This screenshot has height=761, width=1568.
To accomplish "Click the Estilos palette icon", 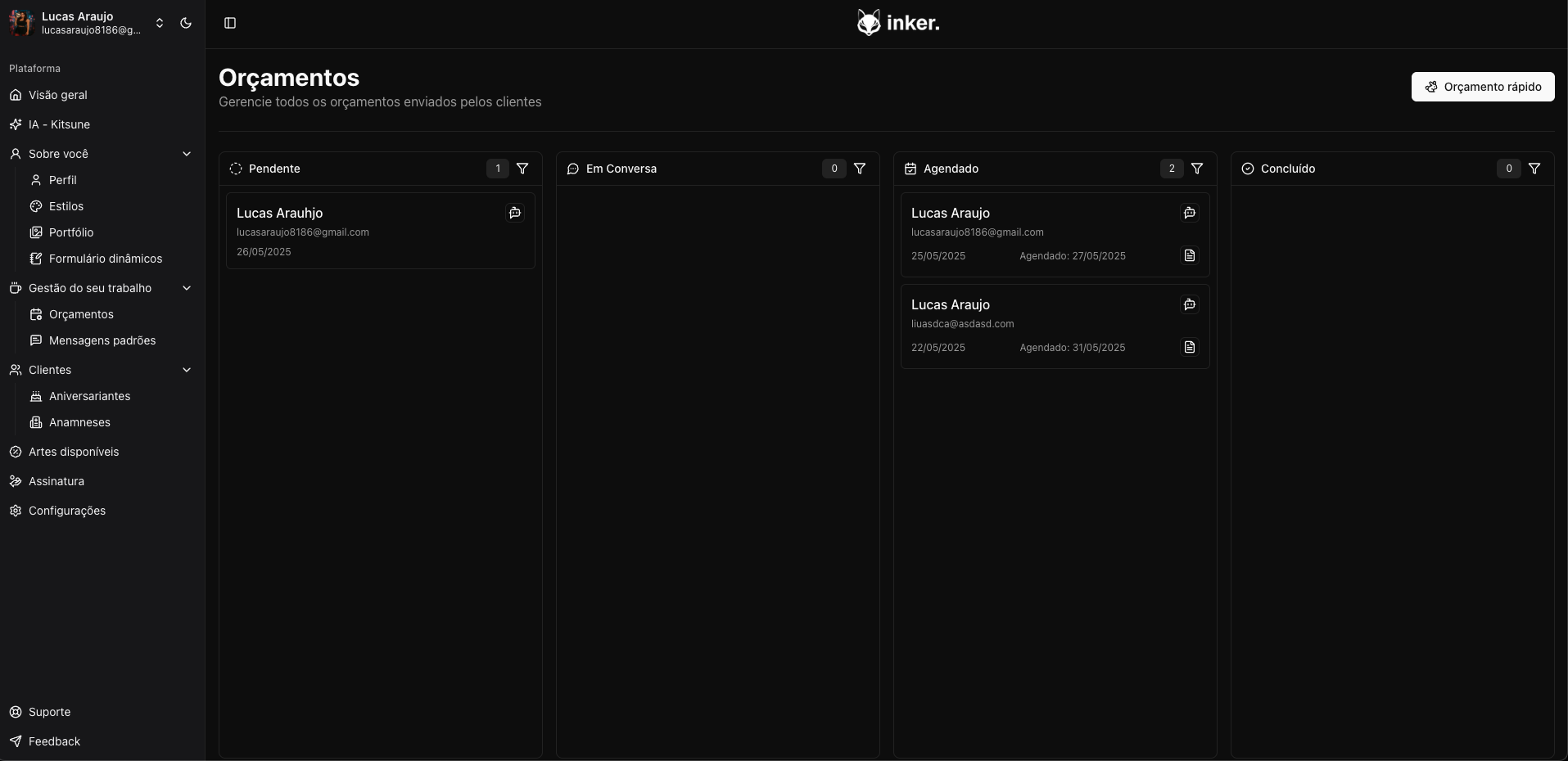I will (36, 206).
